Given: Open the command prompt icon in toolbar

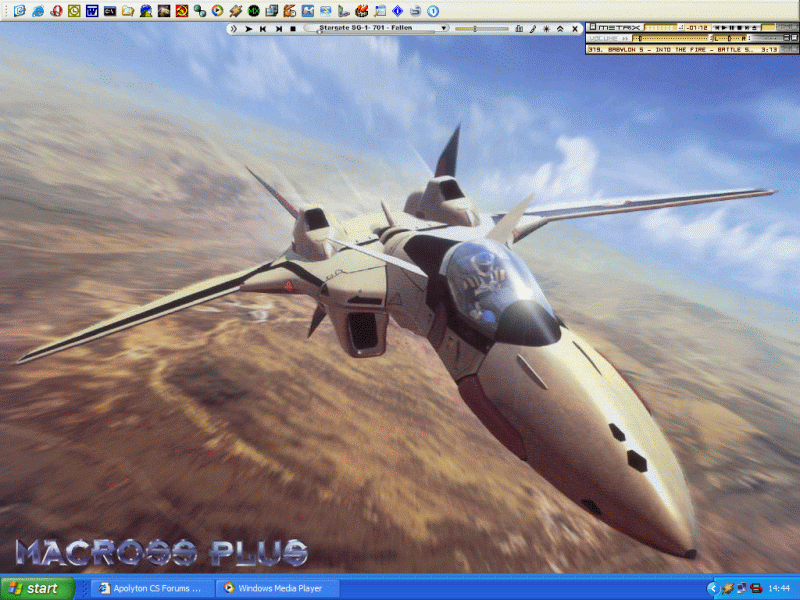Looking at the screenshot, I should 110,11.
